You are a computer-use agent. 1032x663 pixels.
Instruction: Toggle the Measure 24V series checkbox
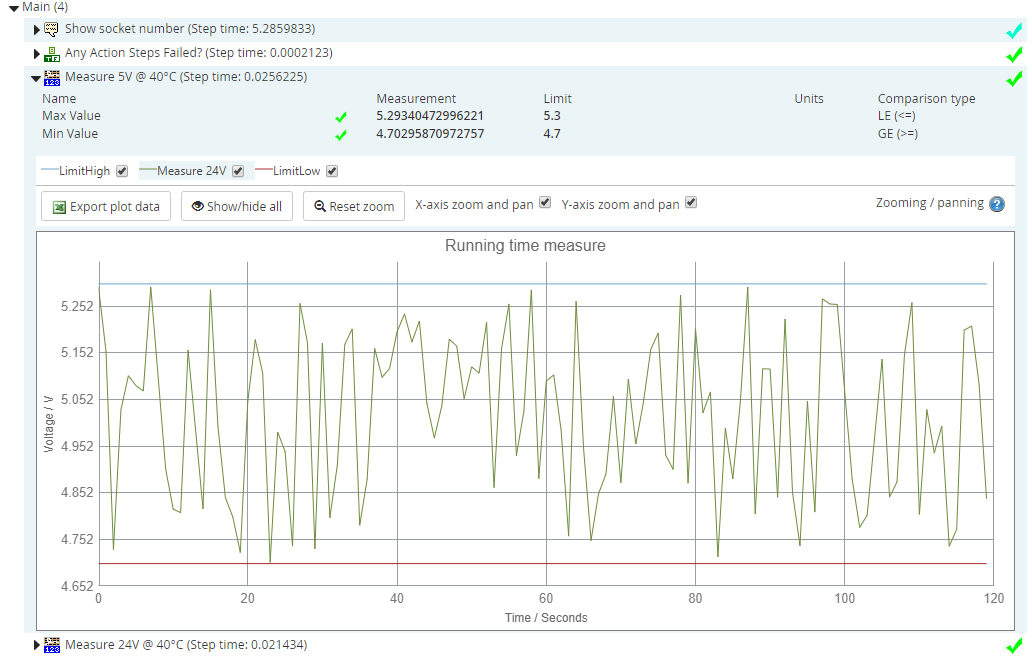pos(238,171)
